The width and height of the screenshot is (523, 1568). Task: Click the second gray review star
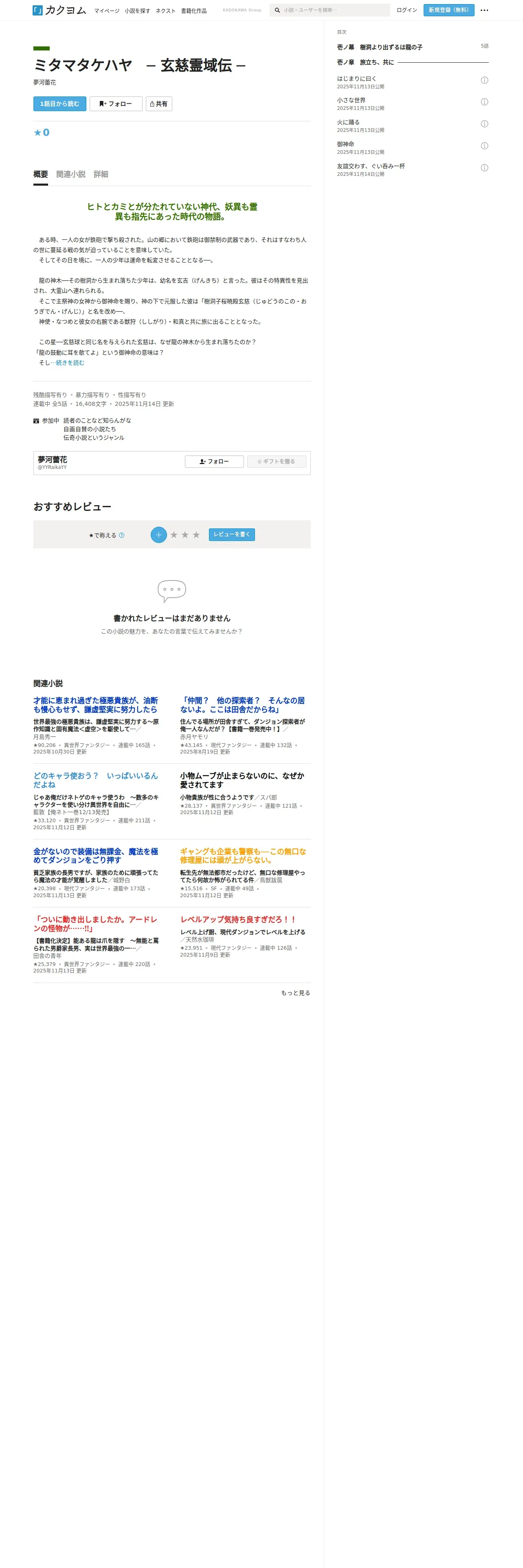pos(185,535)
